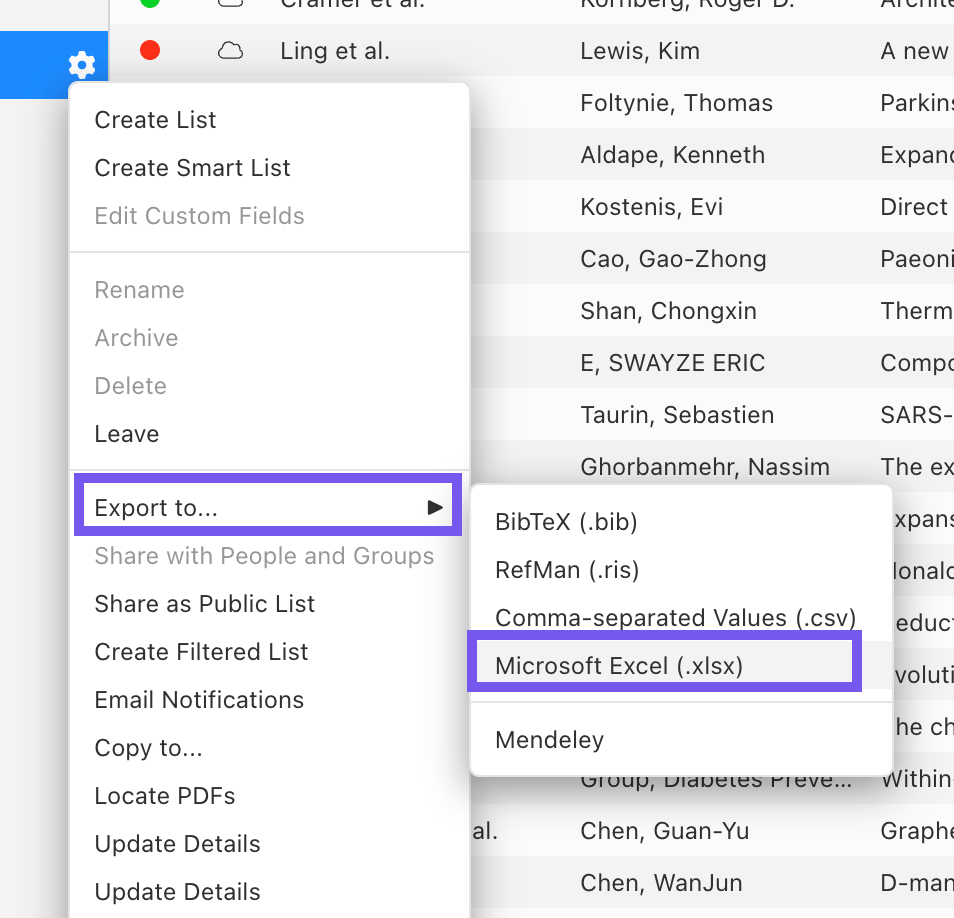Select the Copy to... option
The width and height of the screenshot is (954, 918).
pos(148,748)
